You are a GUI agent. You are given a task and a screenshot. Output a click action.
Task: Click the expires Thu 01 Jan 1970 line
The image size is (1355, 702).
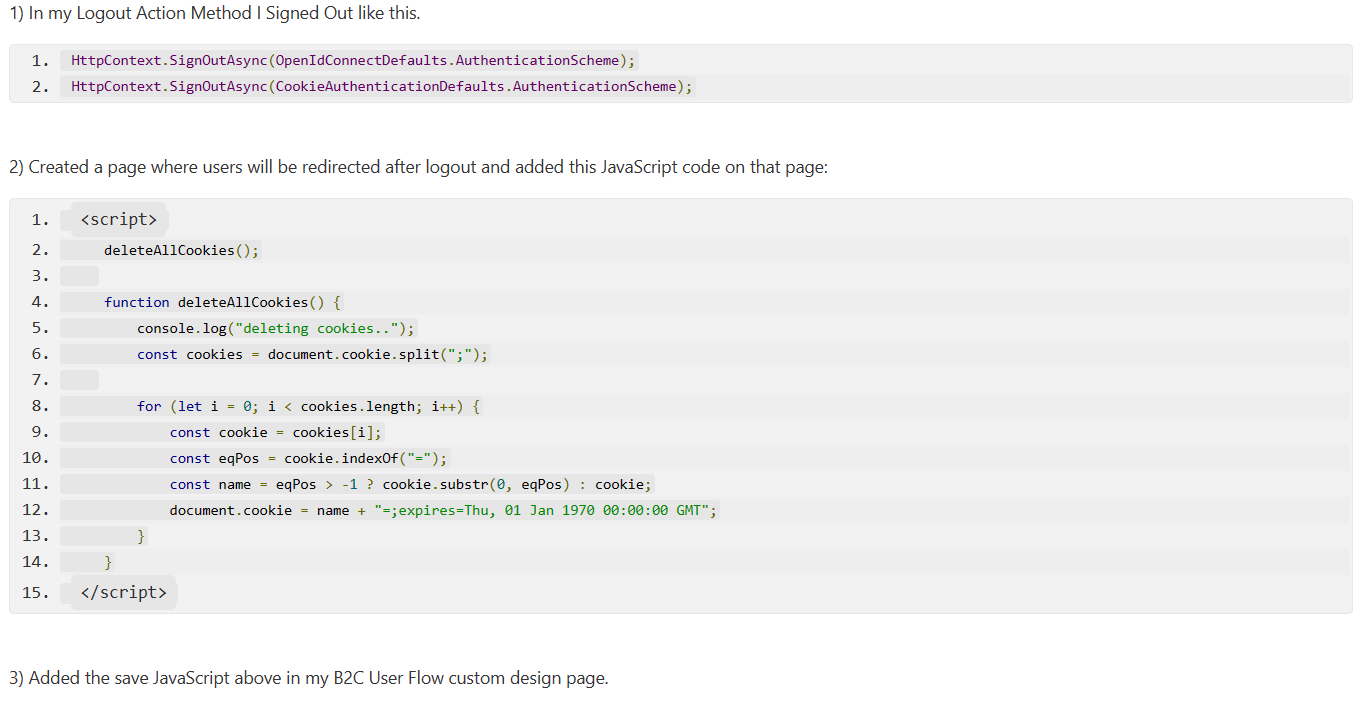coord(440,510)
